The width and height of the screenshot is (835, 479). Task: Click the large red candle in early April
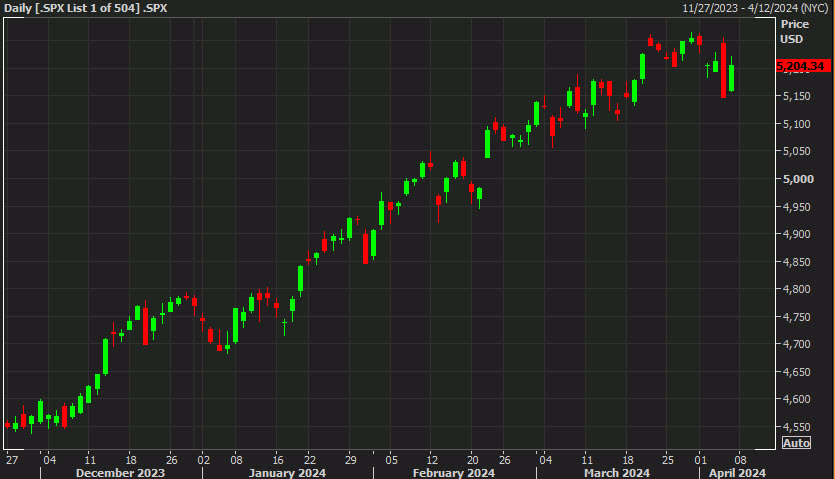pos(723,70)
